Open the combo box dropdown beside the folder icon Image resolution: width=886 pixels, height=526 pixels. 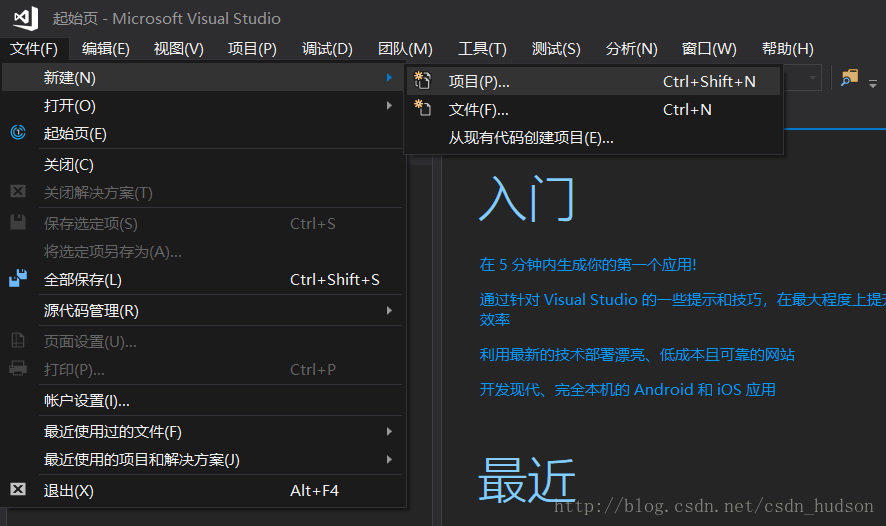[x=813, y=78]
